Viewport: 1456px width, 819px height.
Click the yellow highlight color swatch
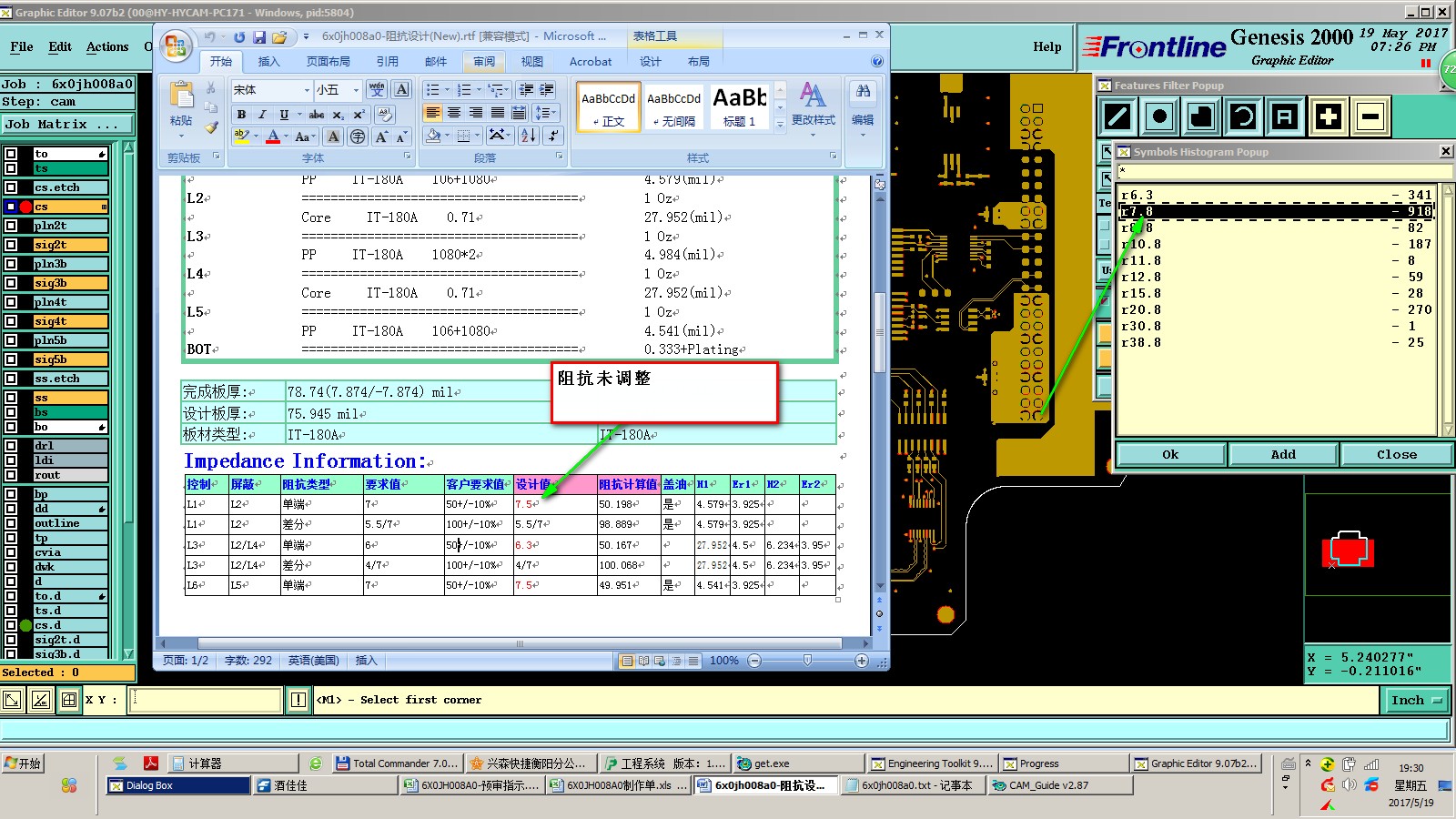click(x=241, y=136)
